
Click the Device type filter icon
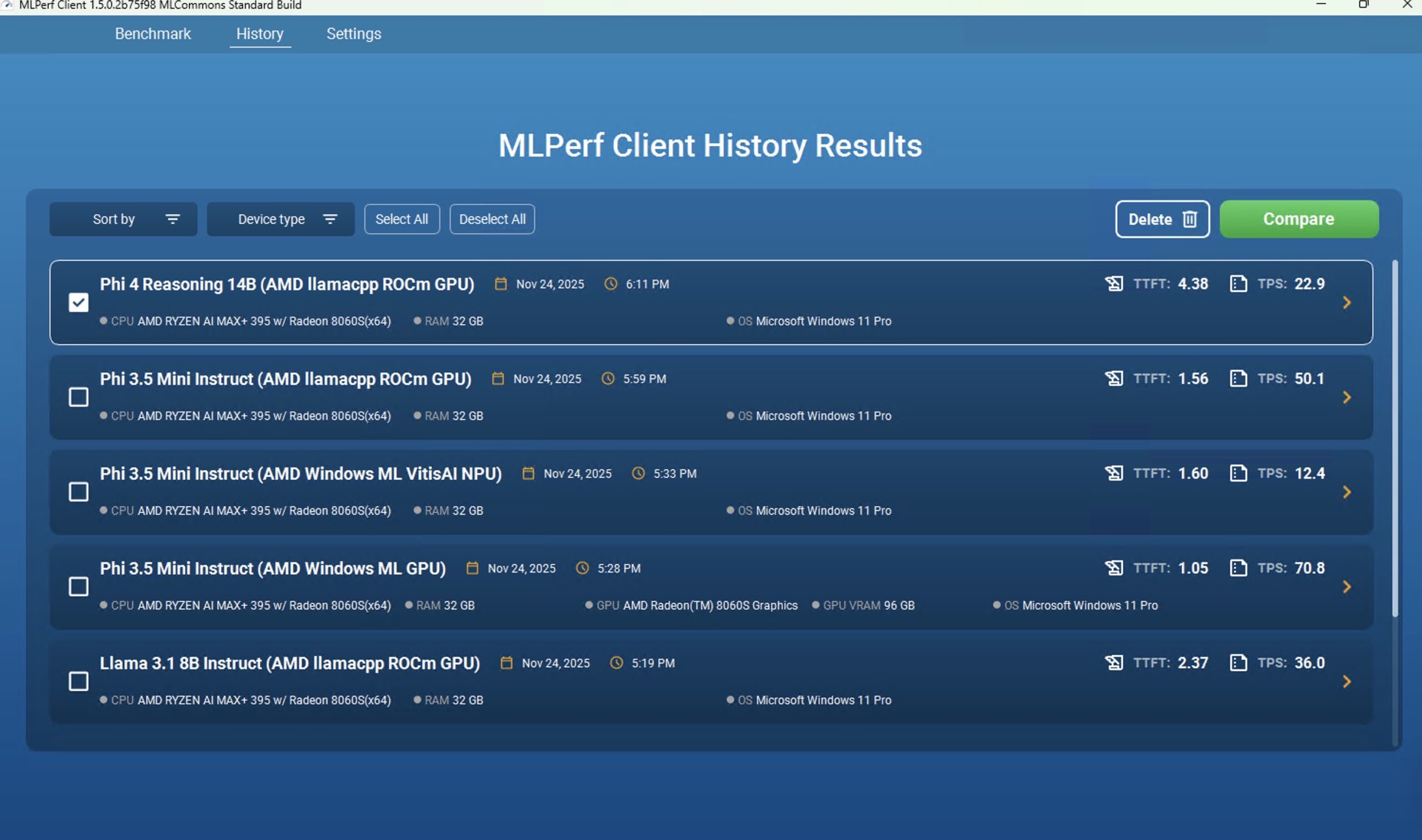pos(330,219)
